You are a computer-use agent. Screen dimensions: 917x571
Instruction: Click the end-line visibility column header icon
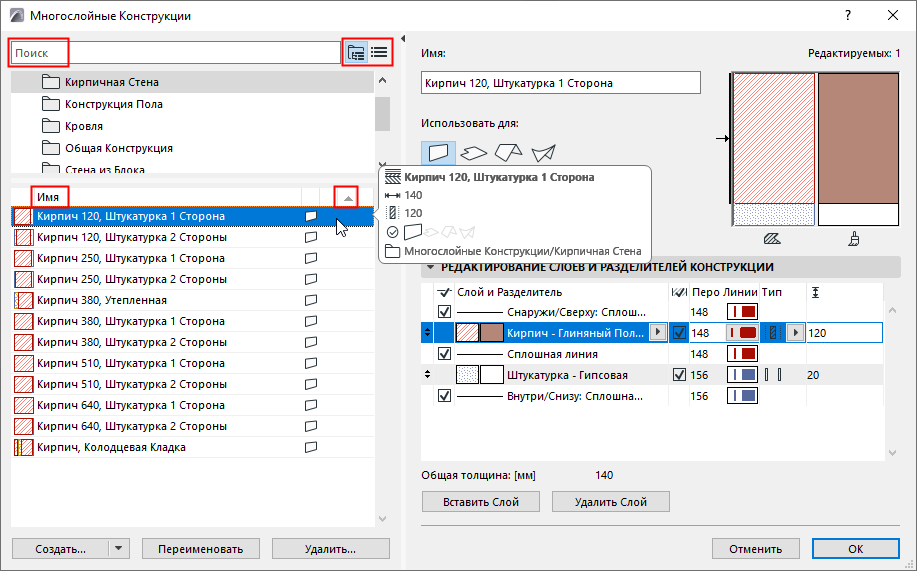point(678,292)
